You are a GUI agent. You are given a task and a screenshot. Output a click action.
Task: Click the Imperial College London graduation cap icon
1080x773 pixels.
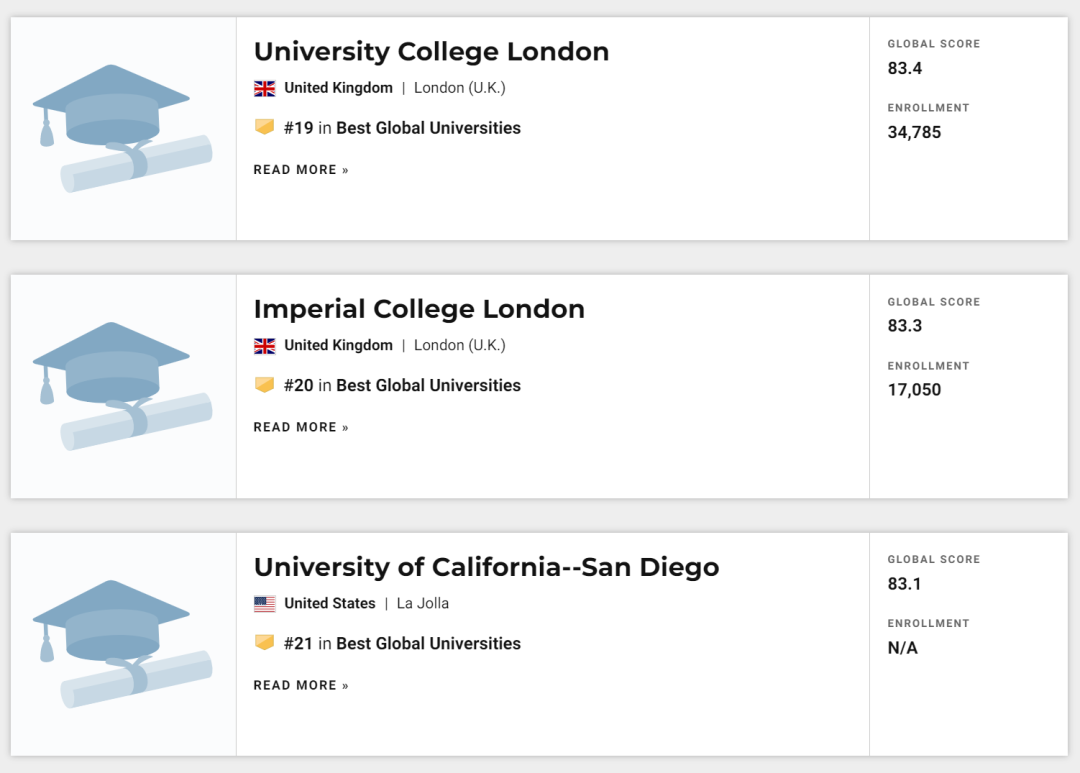[x=123, y=386]
